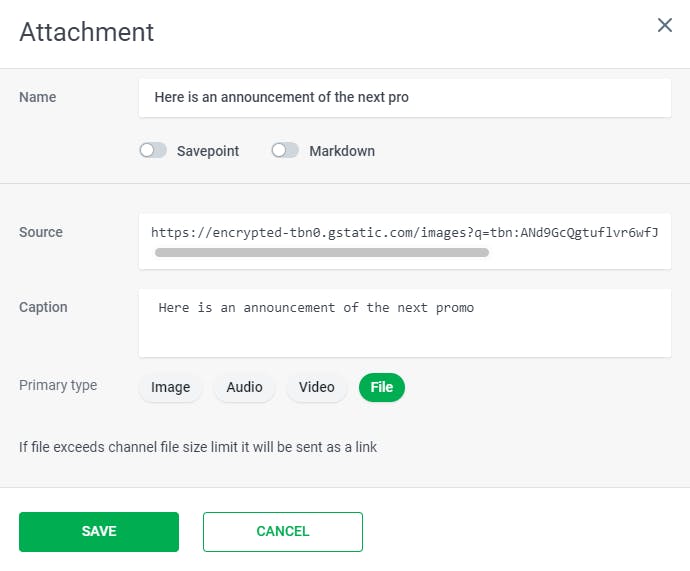Enable the Savepoint toggle switch
Image resolution: width=690 pixels, height=571 pixels.
click(x=153, y=151)
